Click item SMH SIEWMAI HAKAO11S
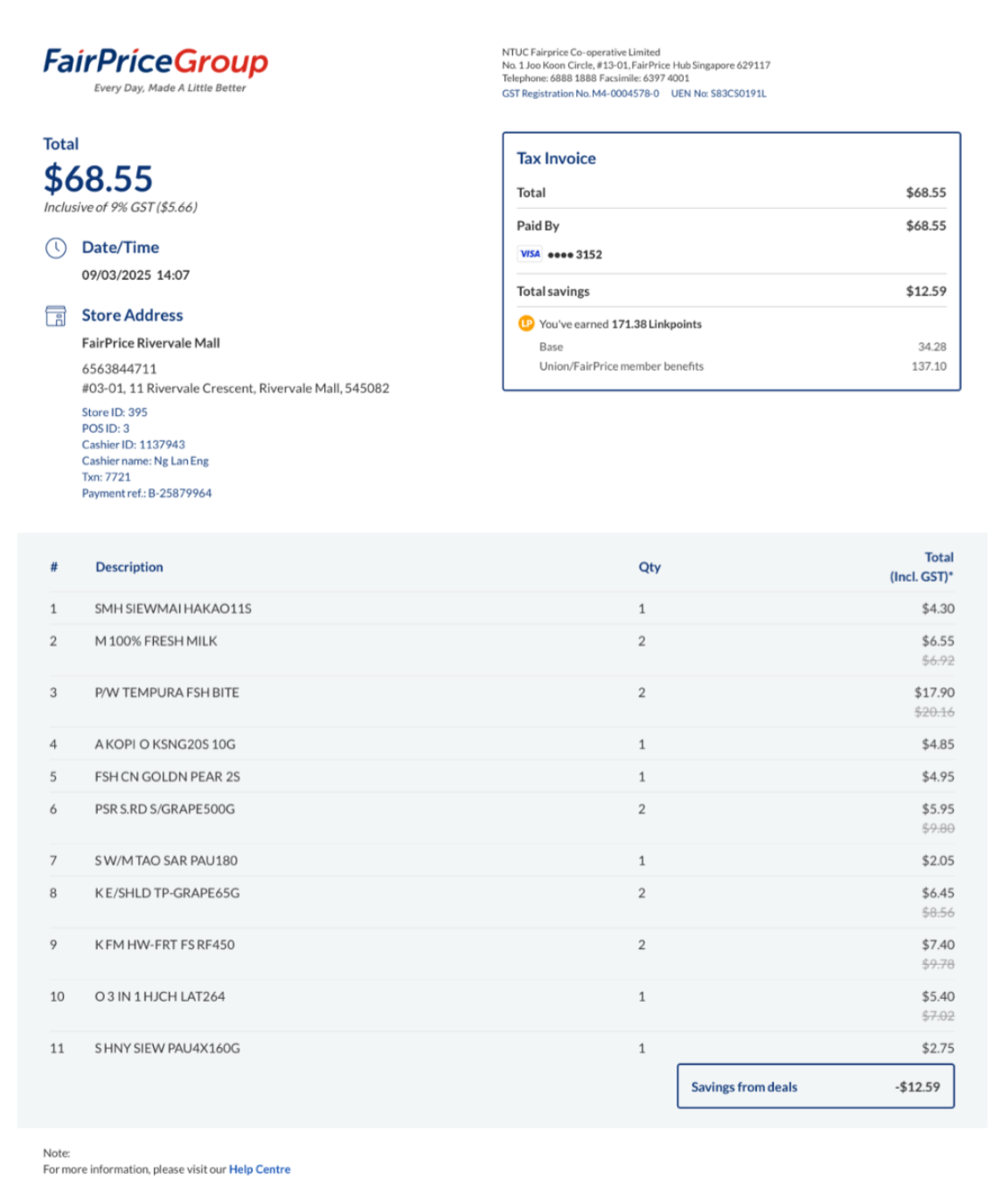Viewport: 1008px width, 1200px height. 173,608
